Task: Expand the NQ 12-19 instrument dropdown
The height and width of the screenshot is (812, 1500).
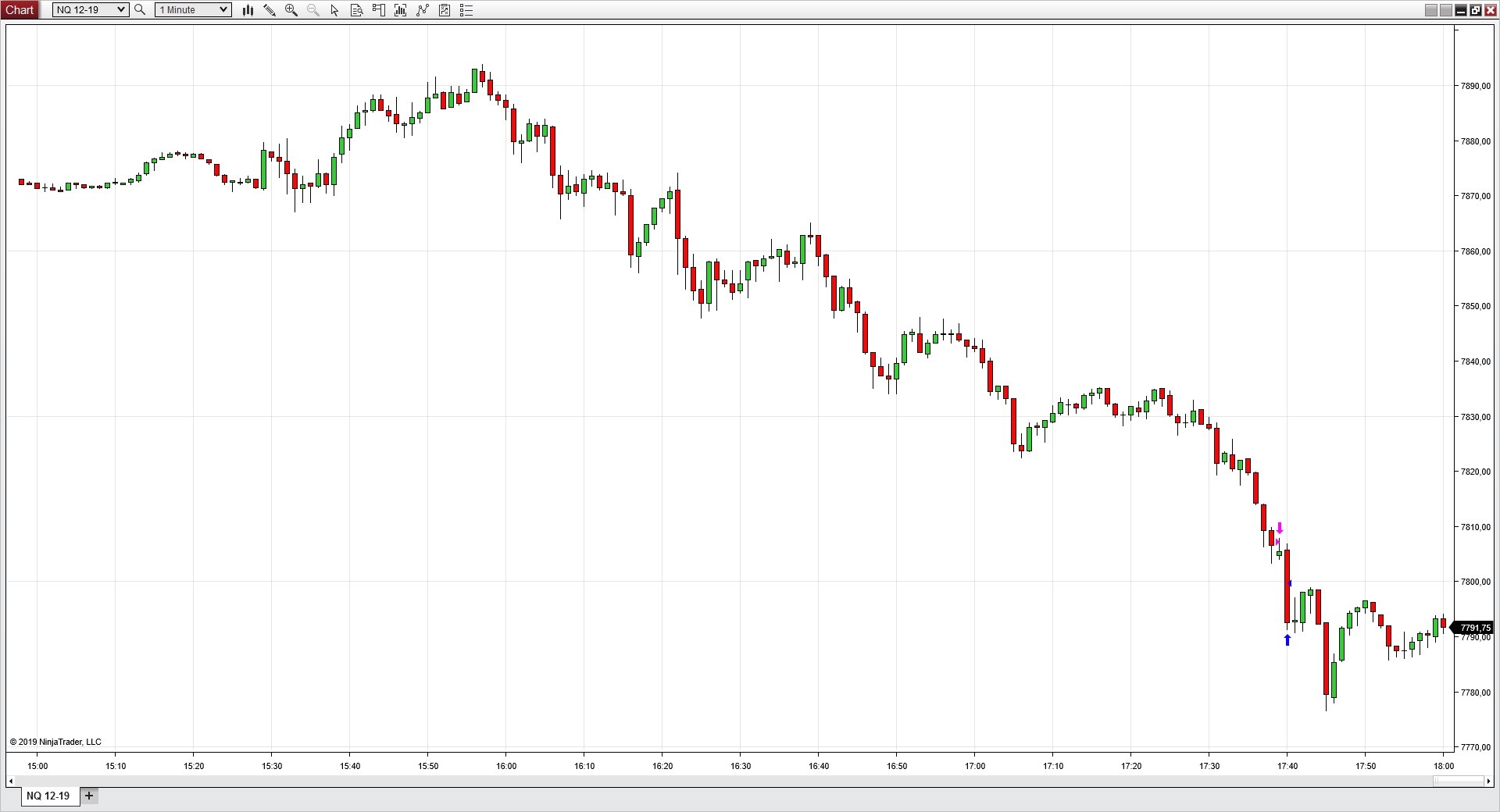Action: pyautogui.click(x=121, y=10)
